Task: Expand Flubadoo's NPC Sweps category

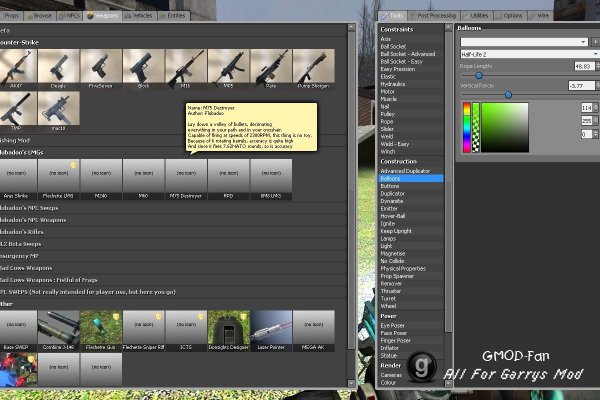Action: point(173,208)
